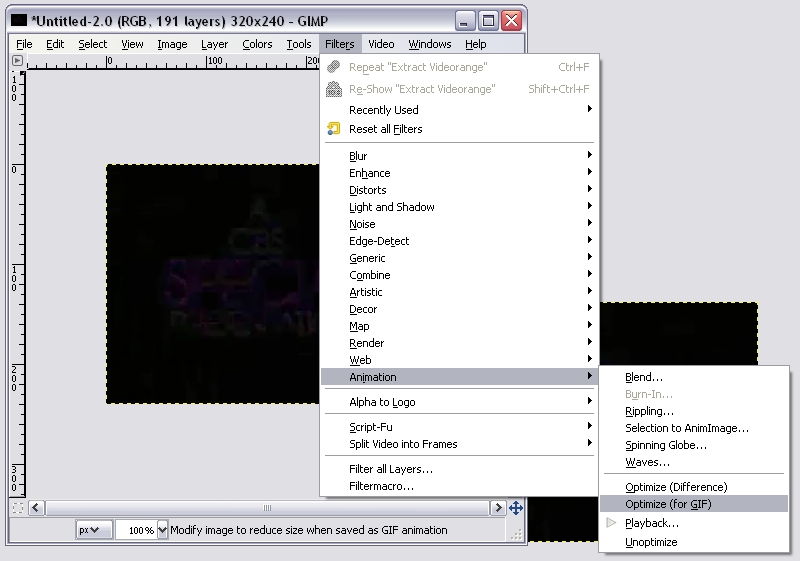Open the Select menu
Viewport: 800px width, 561px height.
click(92, 44)
